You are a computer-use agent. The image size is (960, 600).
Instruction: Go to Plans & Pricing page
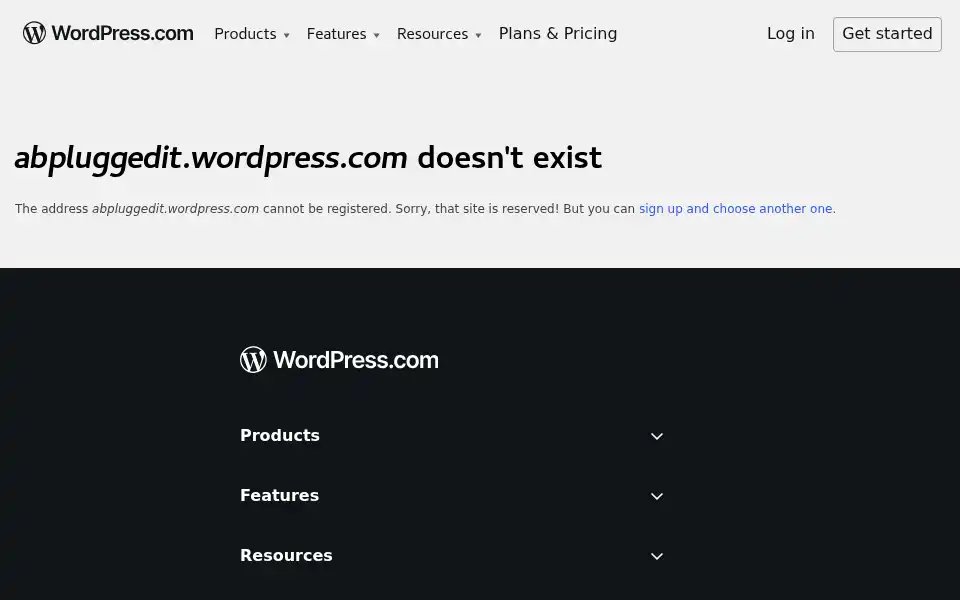click(x=558, y=33)
